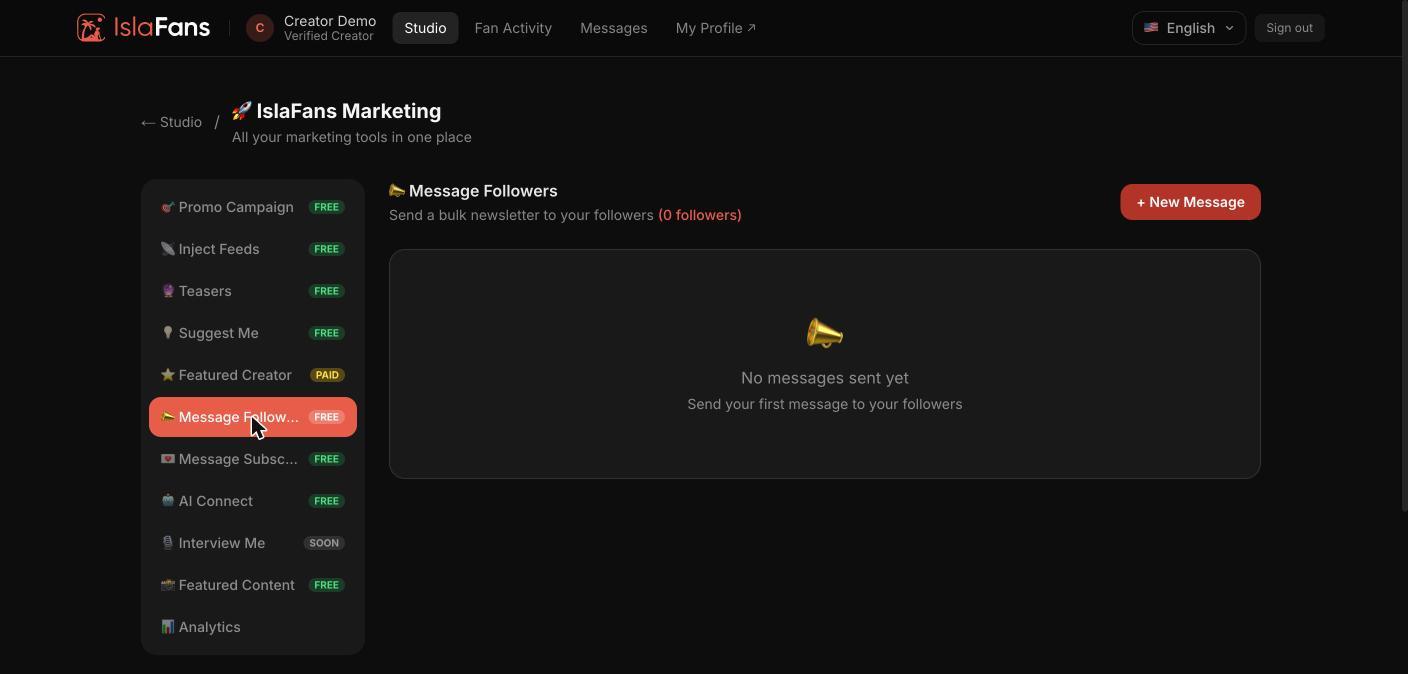Click the Suggest Me lightbulb icon
Screen dimensions: 1408x674
168,333
